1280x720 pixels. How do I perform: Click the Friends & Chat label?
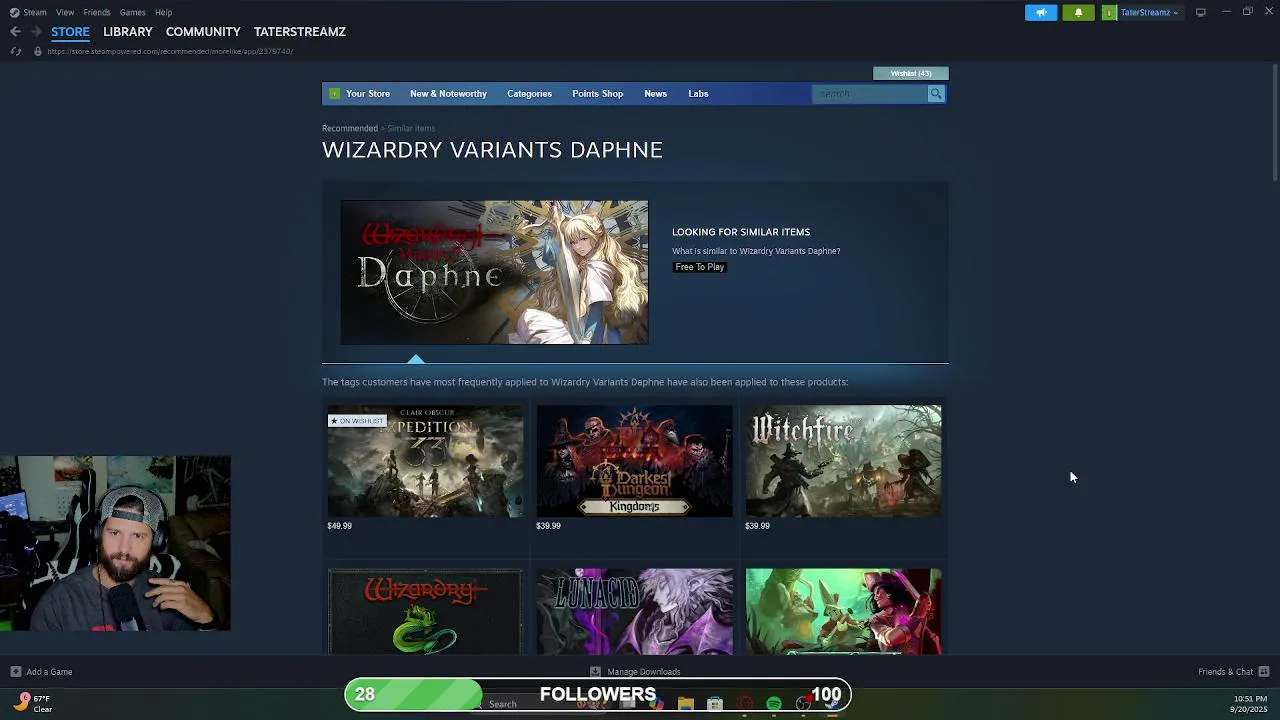pos(1225,672)
